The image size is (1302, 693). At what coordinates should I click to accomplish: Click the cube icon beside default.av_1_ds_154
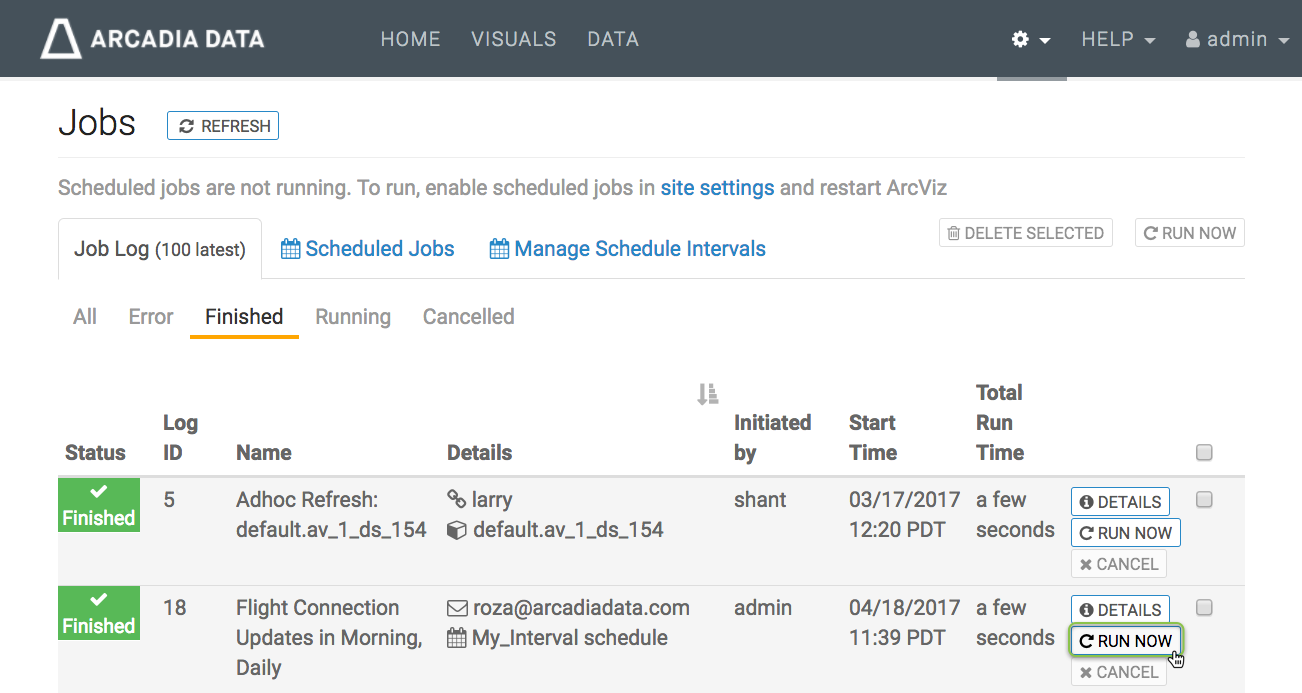tap(456, 530)
